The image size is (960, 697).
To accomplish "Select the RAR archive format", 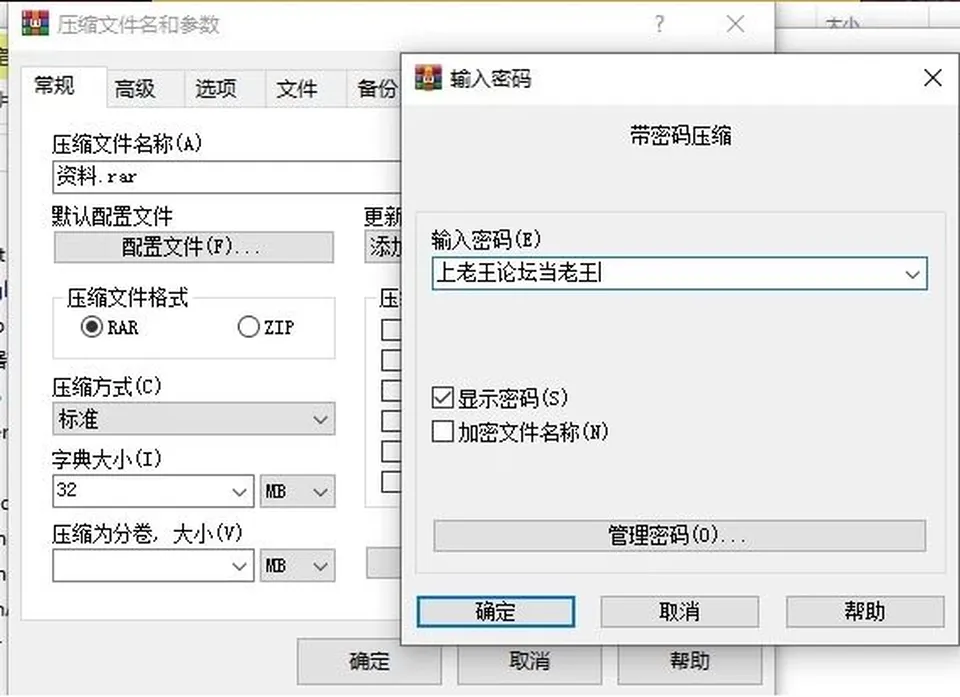I will (92, 326).
